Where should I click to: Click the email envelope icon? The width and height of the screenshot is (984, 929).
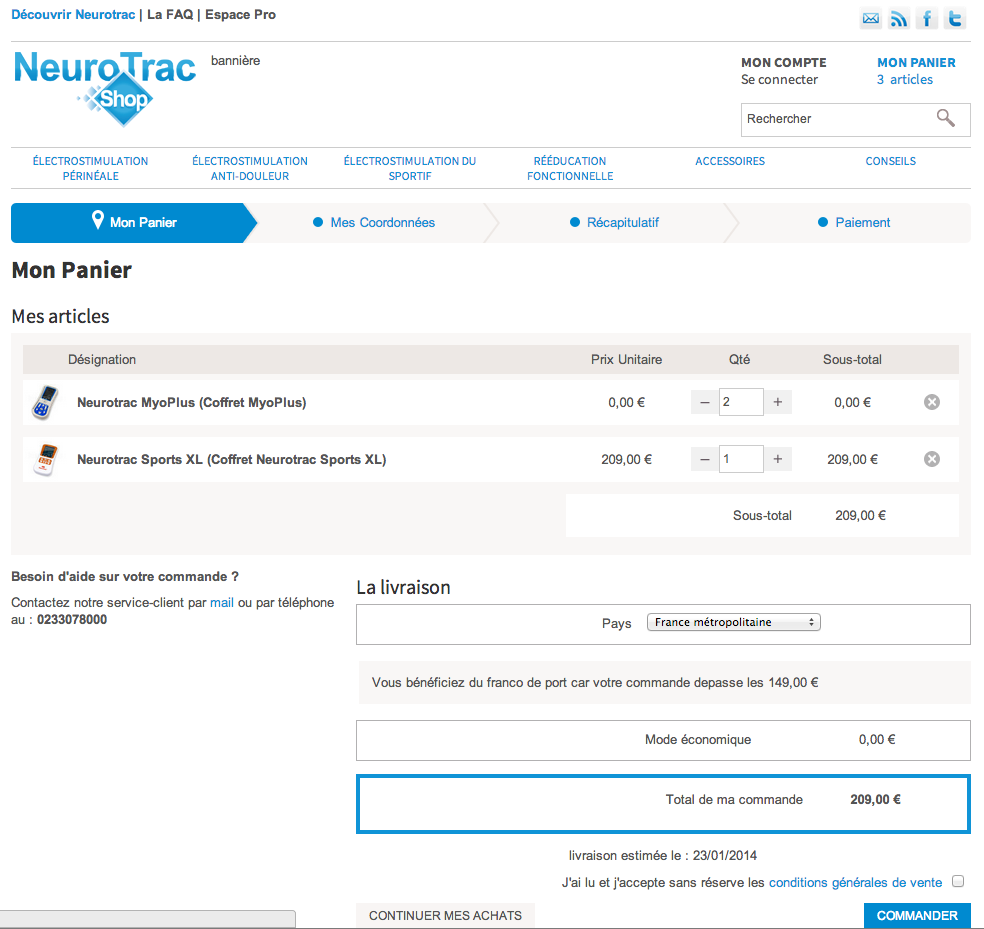coord(870,18)
